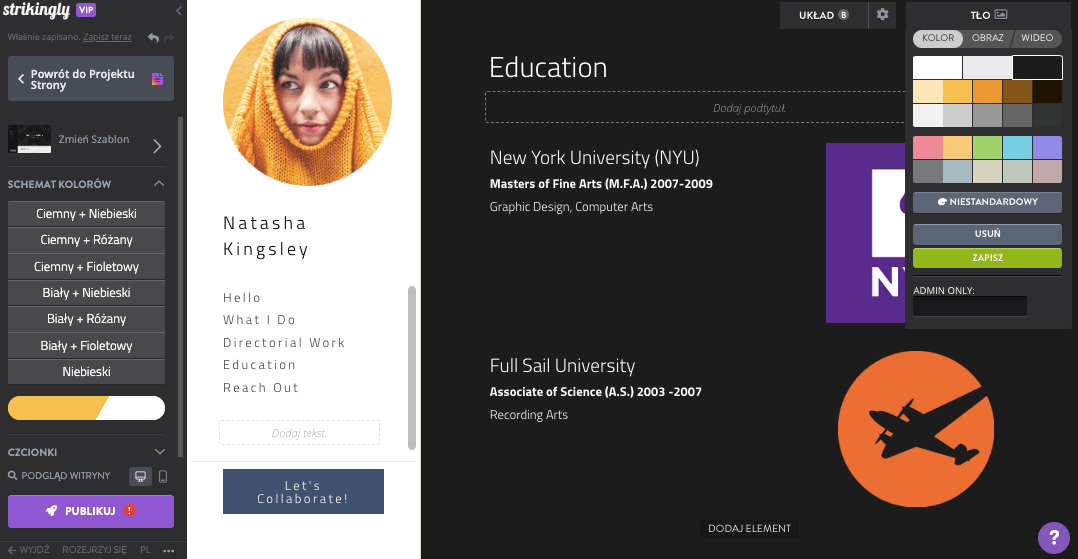Choose Ciemny + Fioletowy color scheme
This screenshot has height=559, width=1078.
[86, 267]
